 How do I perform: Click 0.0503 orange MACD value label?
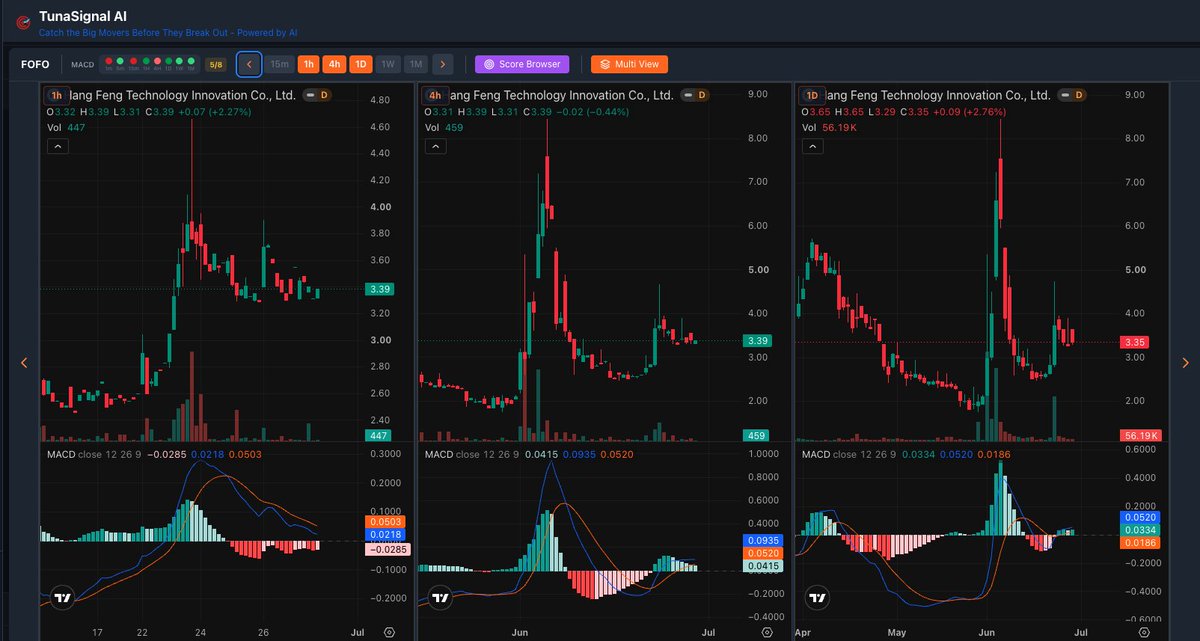[x=384, y=521]
